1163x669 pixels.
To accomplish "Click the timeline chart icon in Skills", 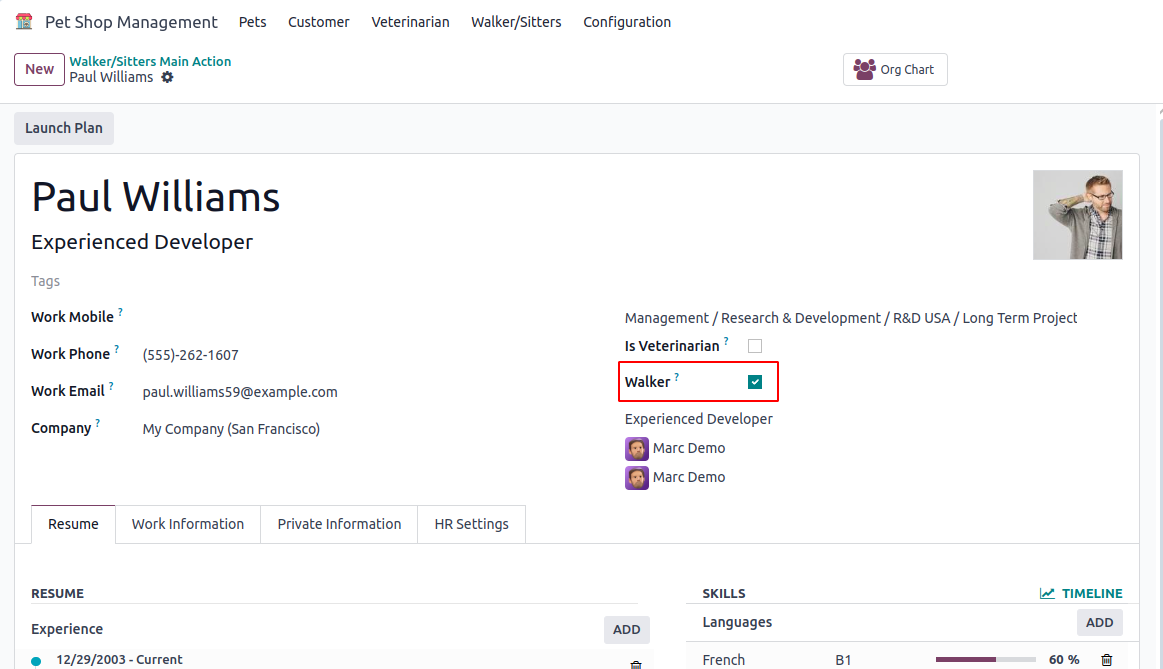I will tap(1047, 593).
